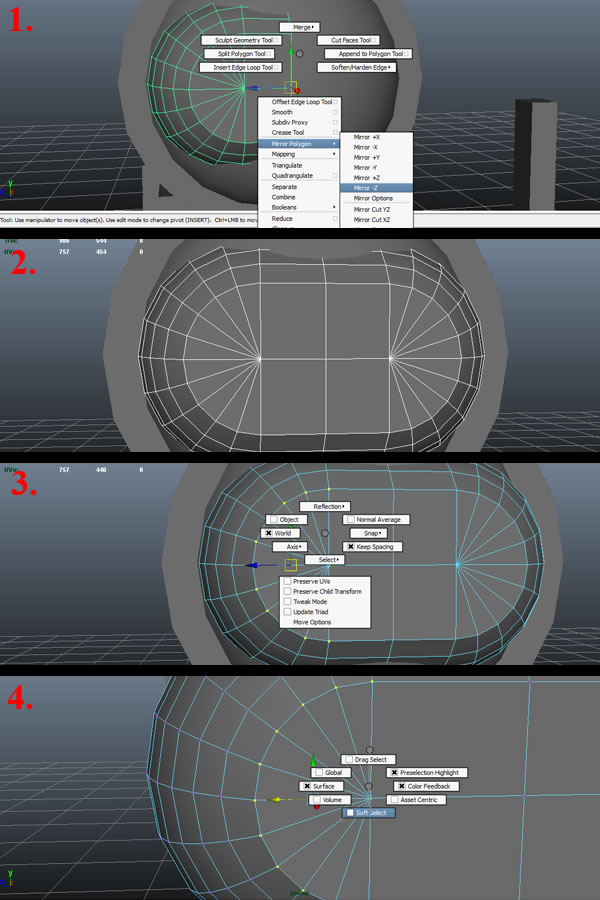This screenshot has height=900, width=600.
Task: Toggle the Keep Spacing checkbox
Action: (x=351, y=547)
